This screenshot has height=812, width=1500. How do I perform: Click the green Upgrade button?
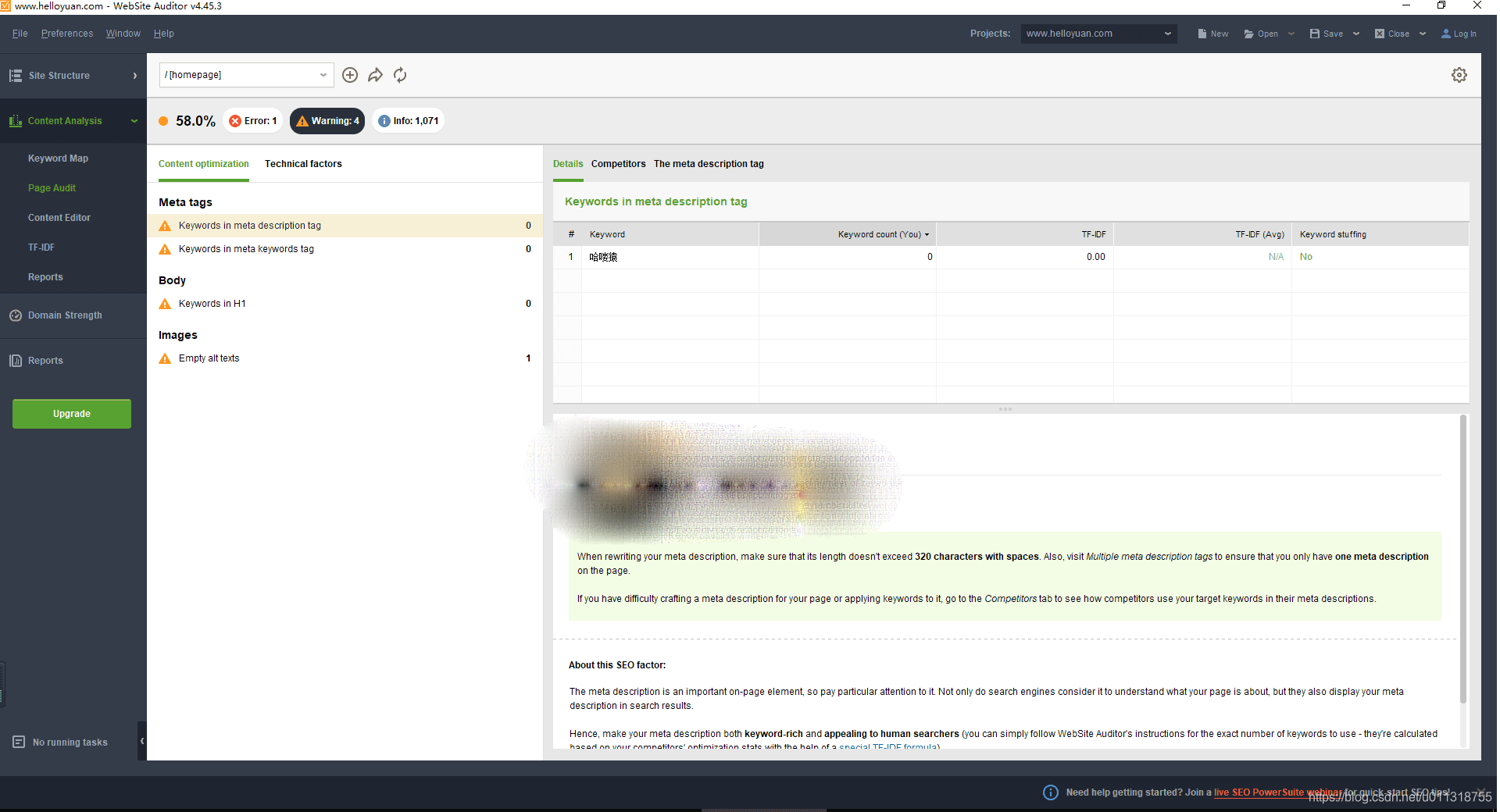point(72,414)
